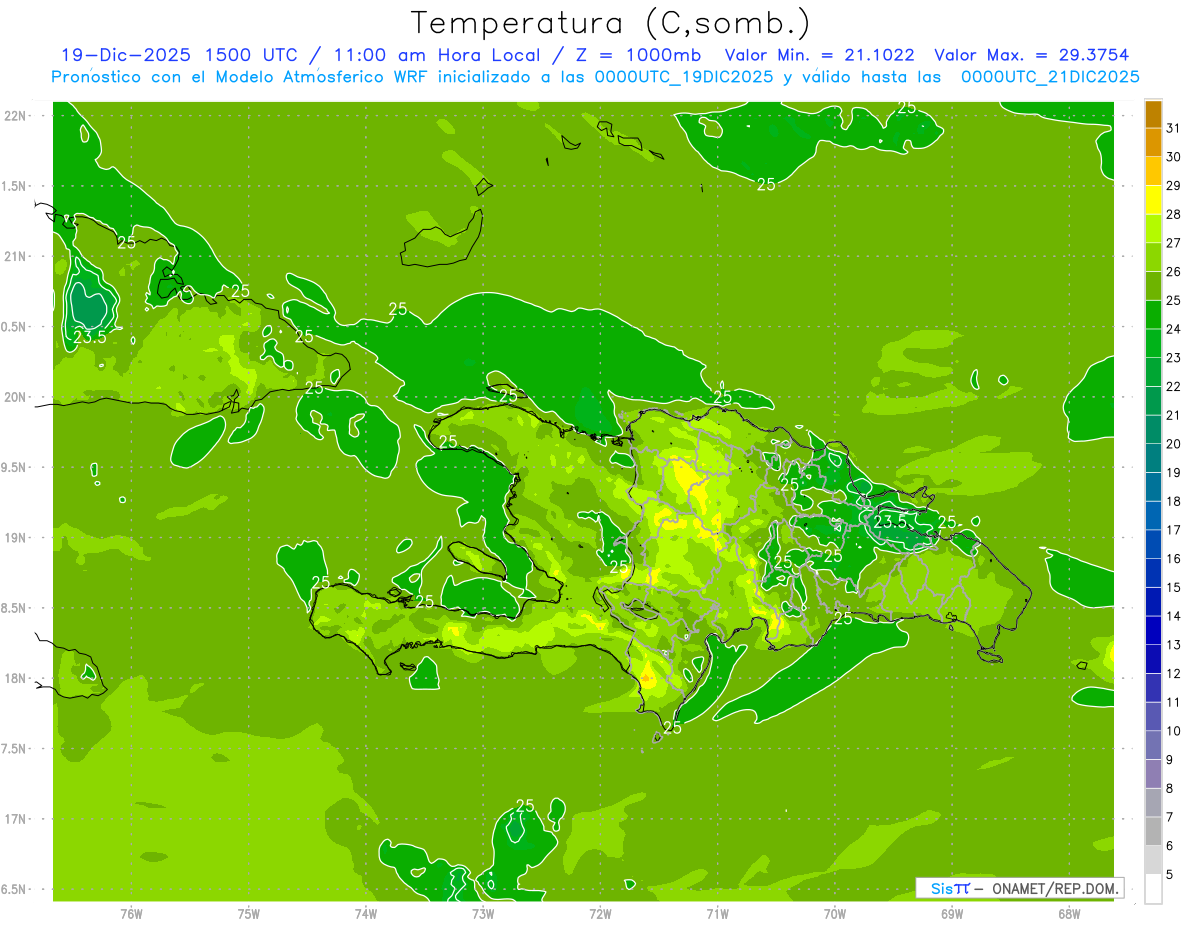The height and width of the screenshot is (927, 1200).
Task: Click the "71W" longitude label
Action: (717, 914)
